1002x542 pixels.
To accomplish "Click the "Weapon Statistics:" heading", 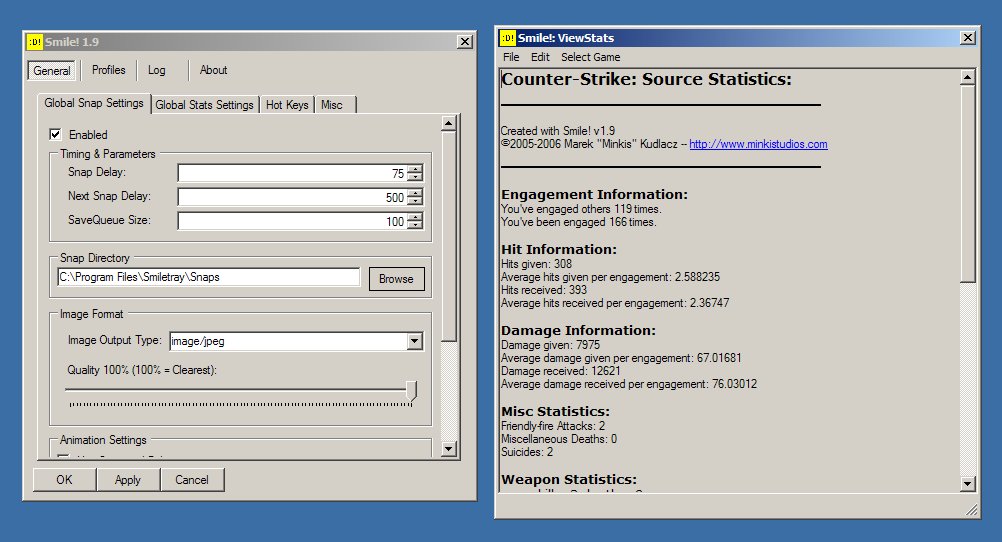I will click(x=569, y=479).
